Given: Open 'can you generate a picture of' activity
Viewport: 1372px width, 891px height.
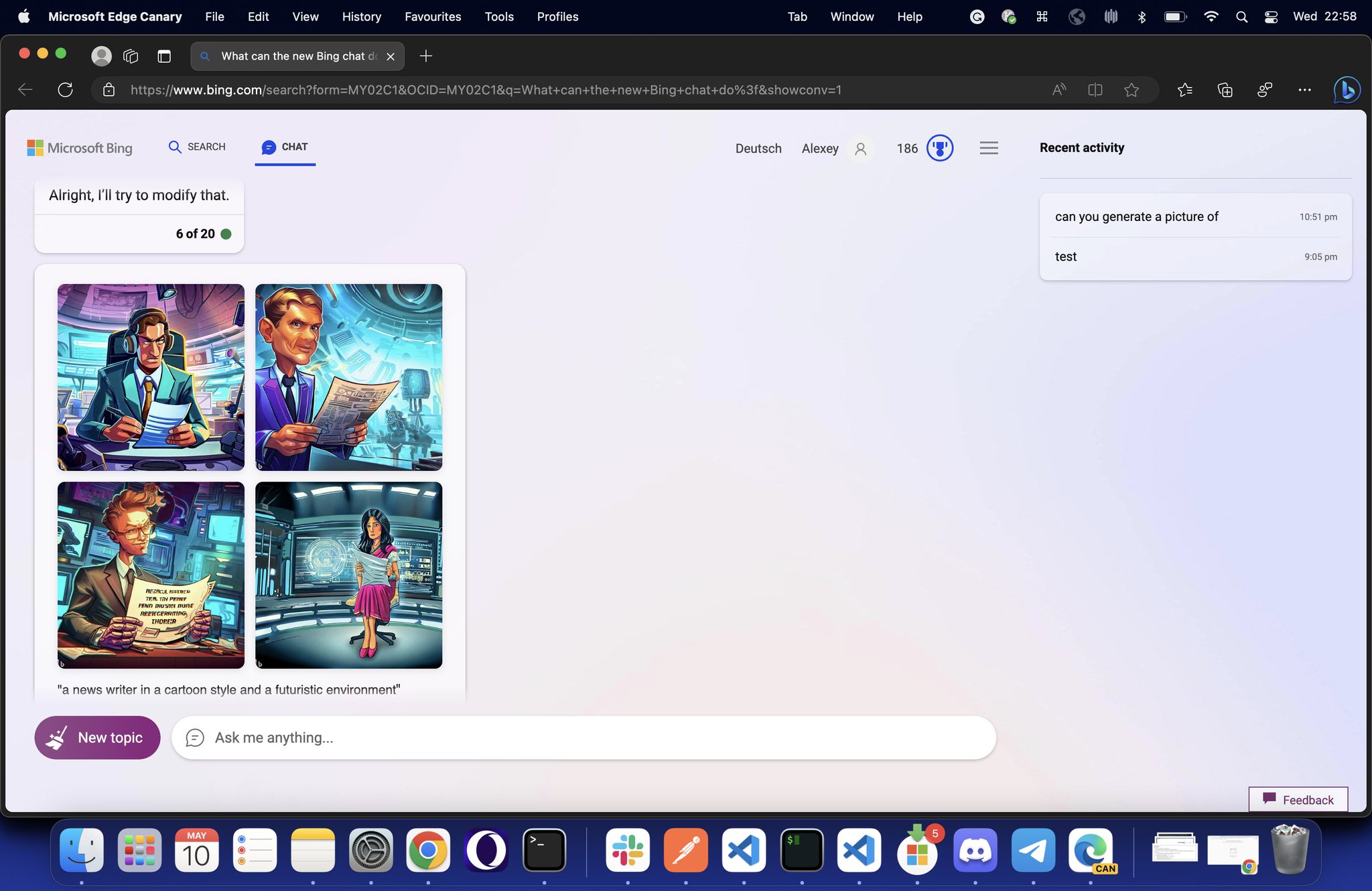Looking at the screenshot, I should coord(1196,216).
